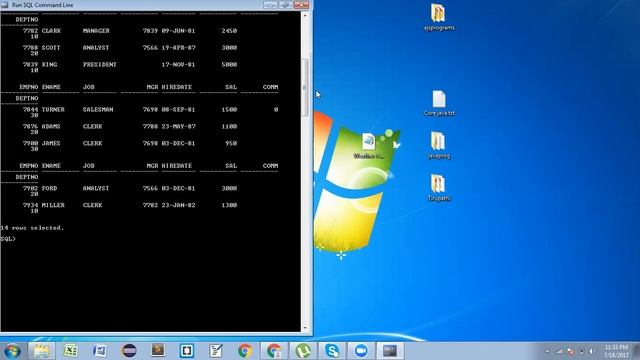Click employee number 7934 in MILLER row
The image size is (640, 360).
pos(31,205)
